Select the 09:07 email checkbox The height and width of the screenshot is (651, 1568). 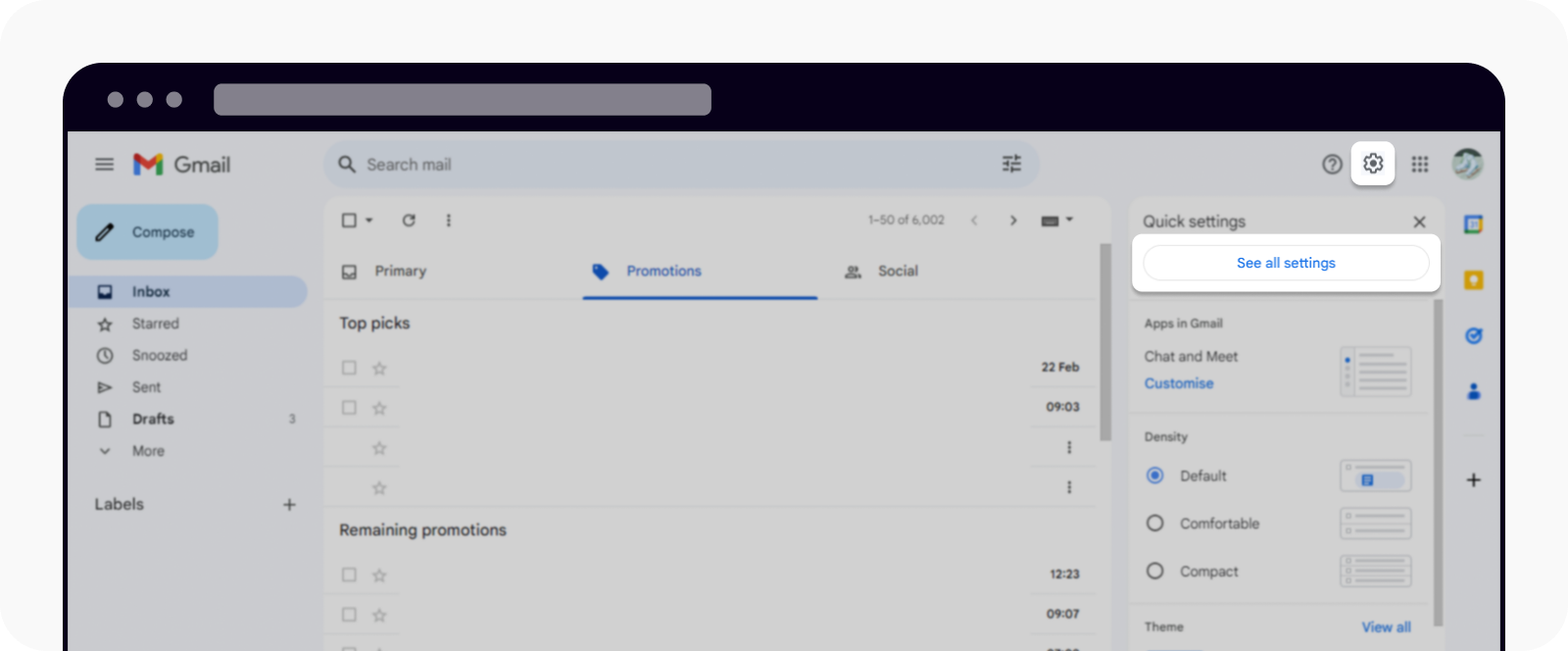pos(349,615)
